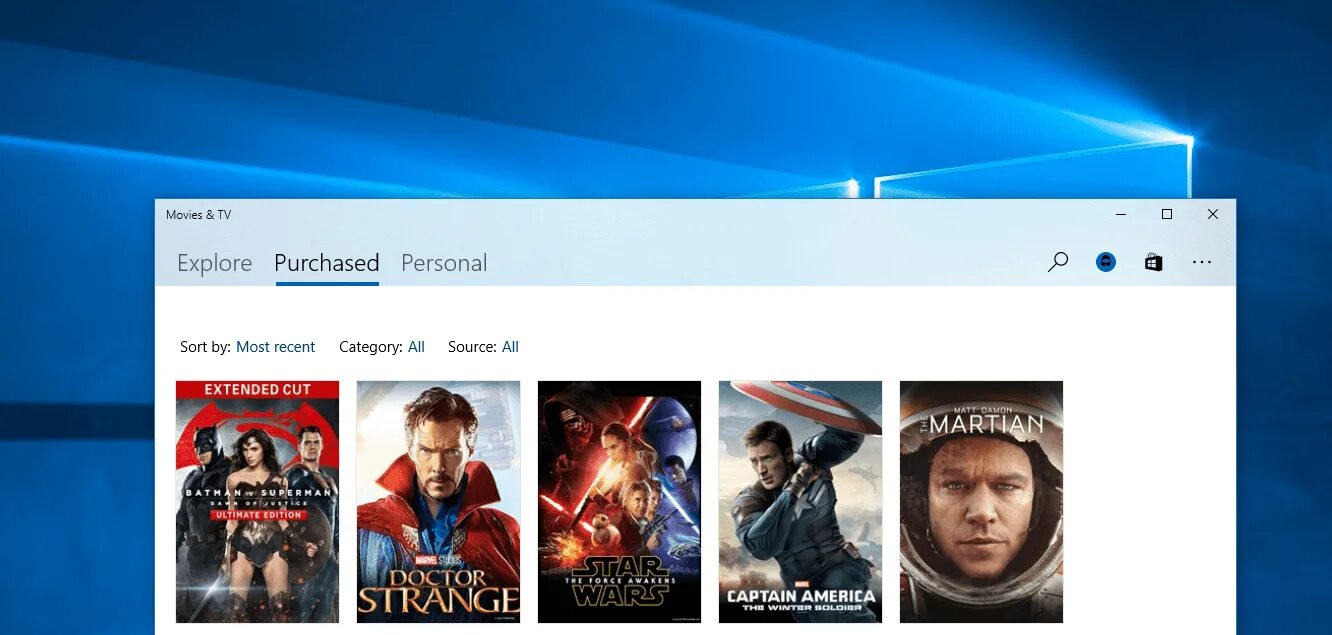1332x635 pixels.
Task: Open the Source All filter
Action: (510, 347)
